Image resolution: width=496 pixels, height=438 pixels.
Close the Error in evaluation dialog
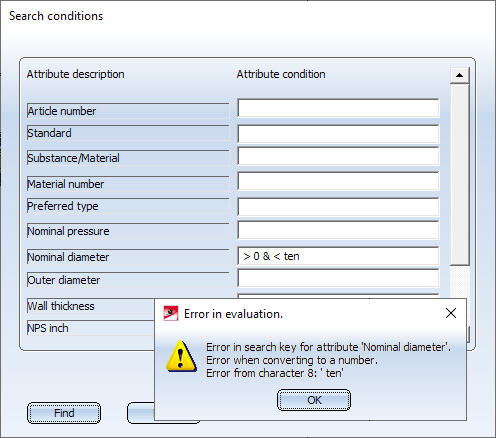coord(451,313)
